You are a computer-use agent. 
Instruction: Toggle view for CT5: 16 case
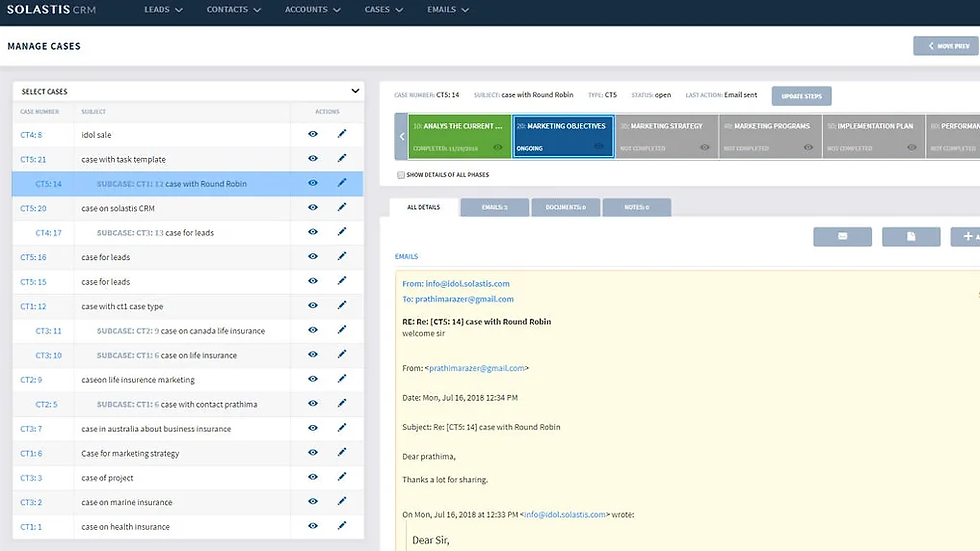click(313, 256)
